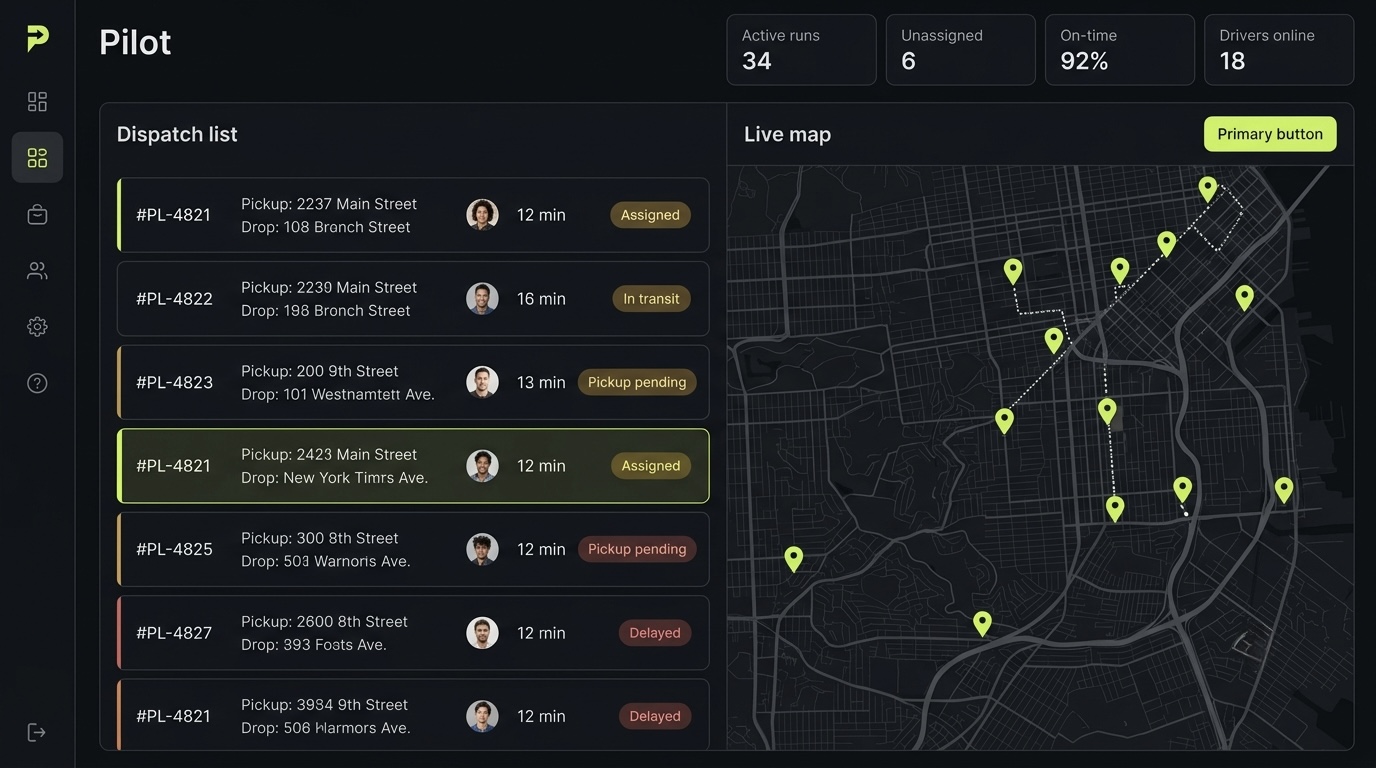Viewport: 1376px width, 768px height.
Task: Open the On-time stat card
Action: (1120, 49)
